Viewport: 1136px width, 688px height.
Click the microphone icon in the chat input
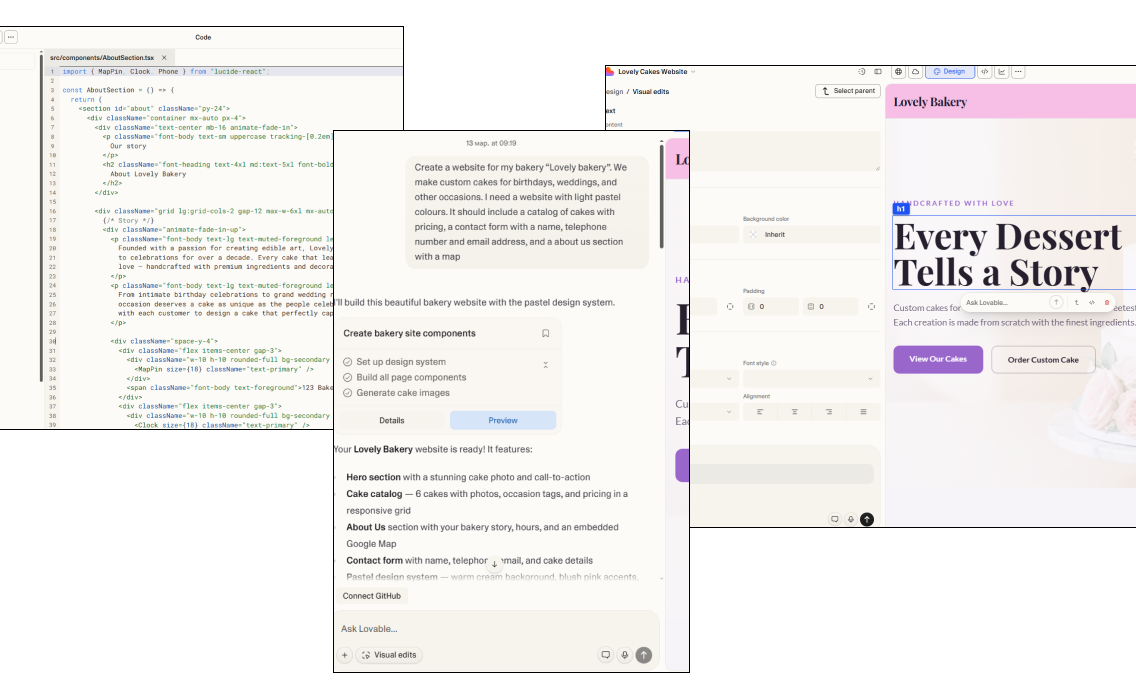(624, 655)
